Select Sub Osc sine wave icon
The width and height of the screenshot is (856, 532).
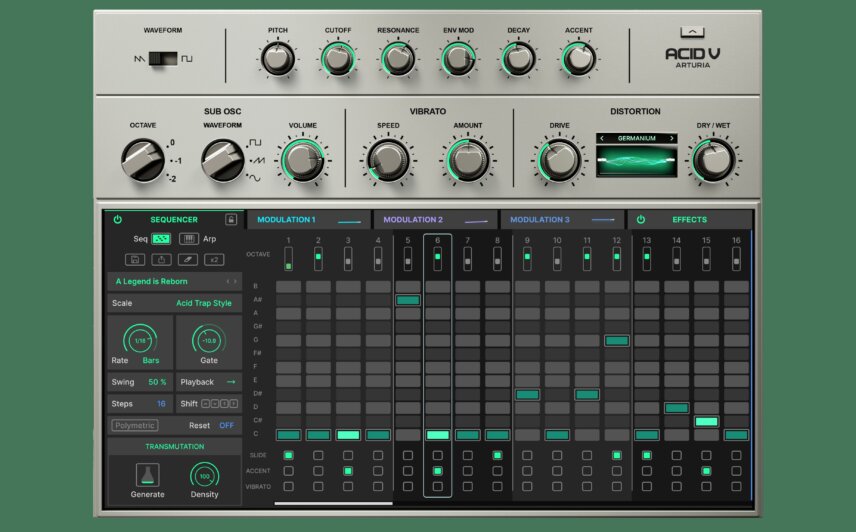pyautogui.click(x=255, y=178)
